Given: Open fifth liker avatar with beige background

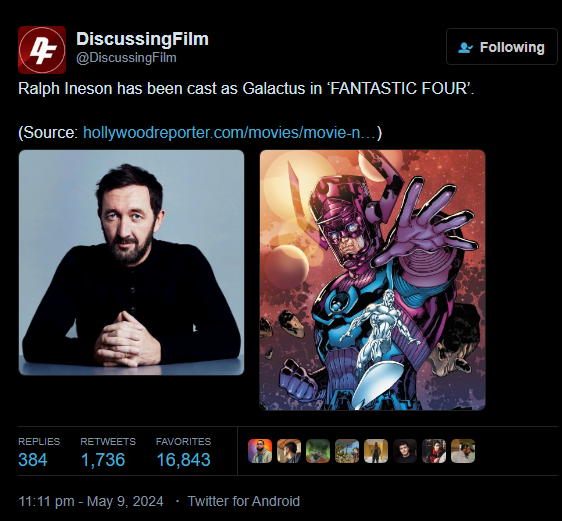Looking at the screenshot, I should pyautogui.click(x=376, y=451).
